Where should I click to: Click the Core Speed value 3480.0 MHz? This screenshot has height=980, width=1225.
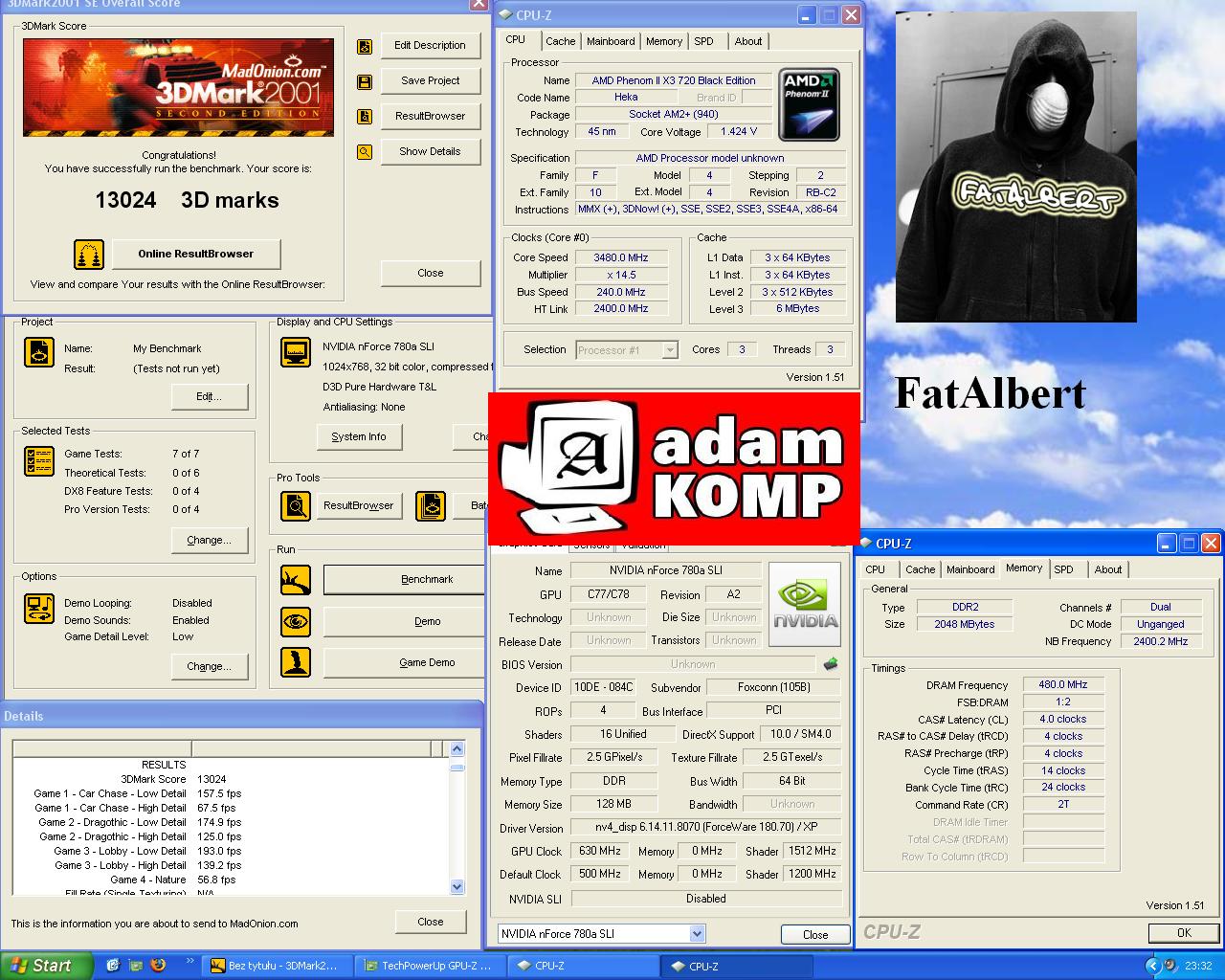click(620, 257)
